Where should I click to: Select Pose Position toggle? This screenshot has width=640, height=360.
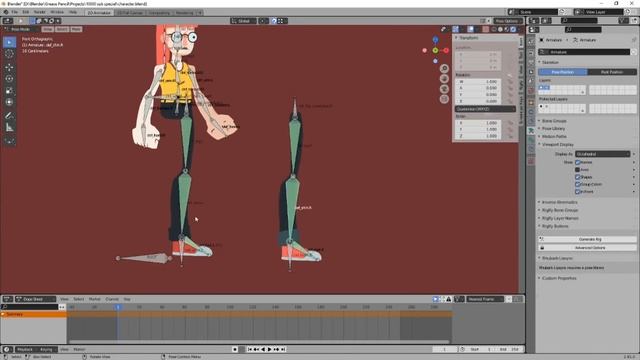coord(562,72)
